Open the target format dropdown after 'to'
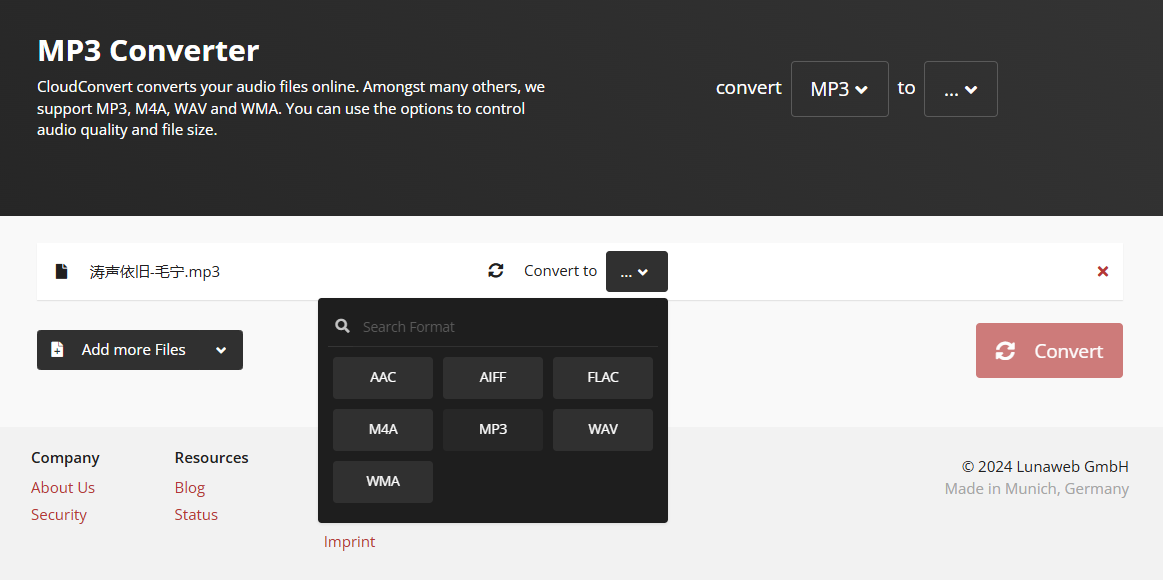The height and width of the screenshot is (580, 1163). click(x=961, y=89)
